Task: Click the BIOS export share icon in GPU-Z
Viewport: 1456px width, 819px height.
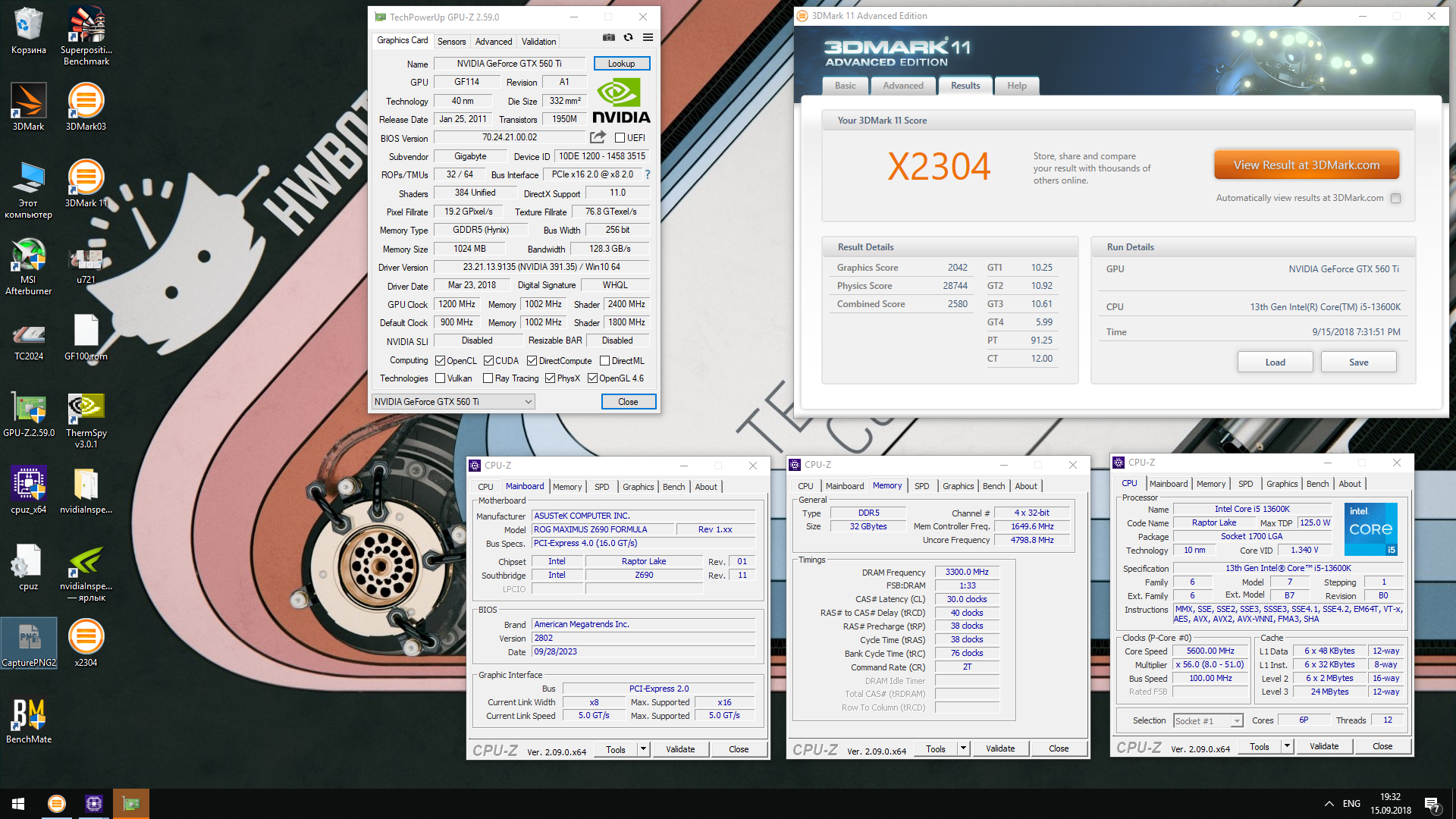Action: pos(598,137)
